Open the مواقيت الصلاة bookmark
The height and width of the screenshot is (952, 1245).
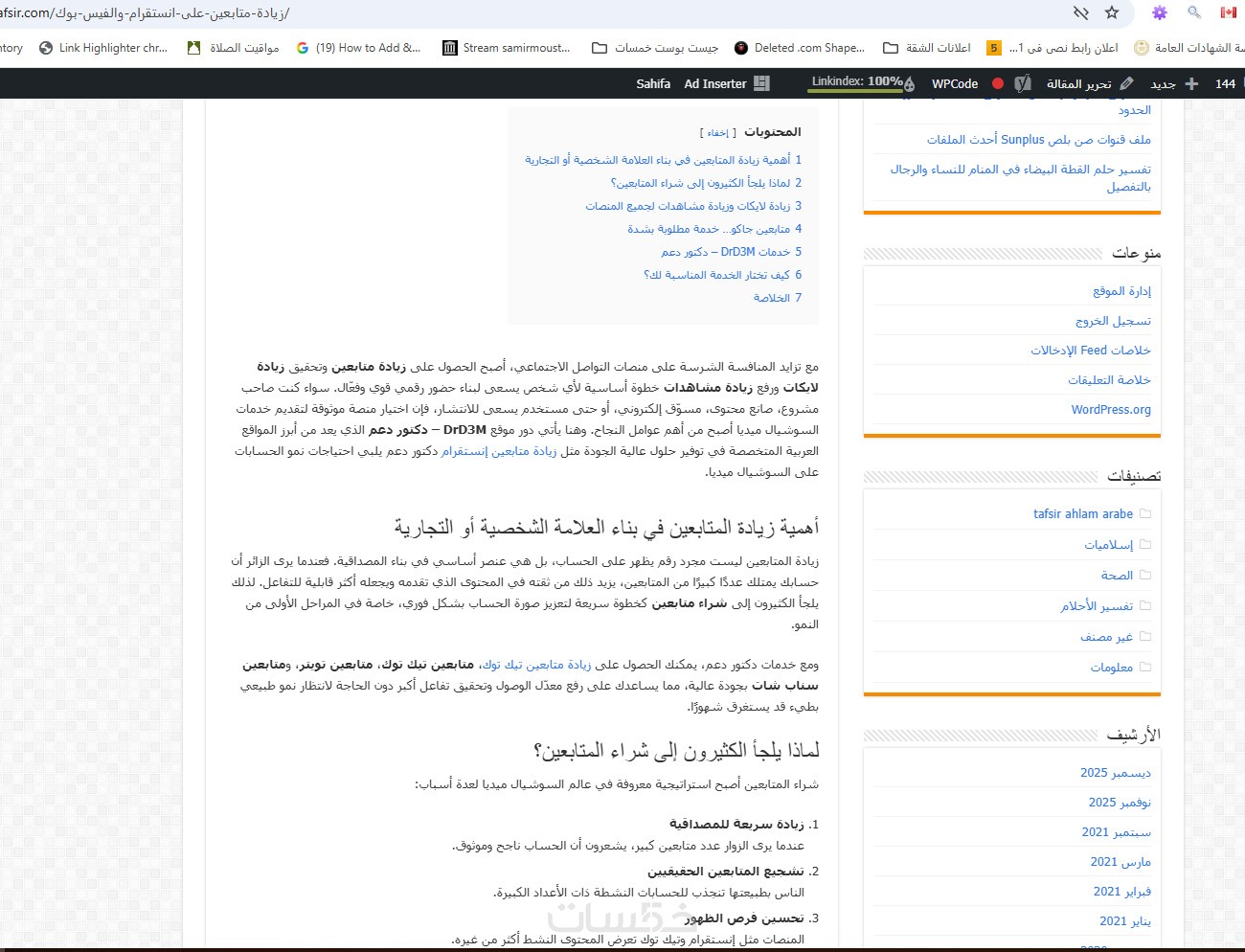coord(234,47)
